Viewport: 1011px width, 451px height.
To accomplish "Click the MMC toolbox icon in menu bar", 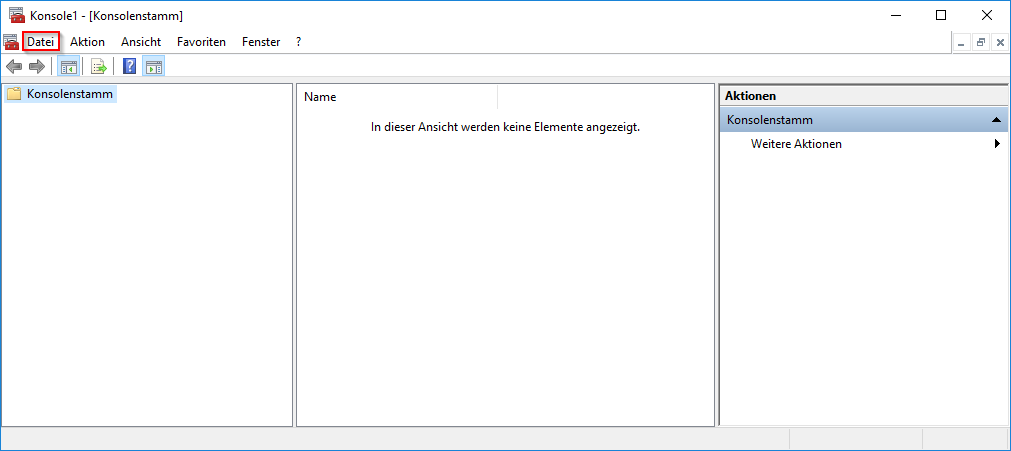I will coord(11,42).
